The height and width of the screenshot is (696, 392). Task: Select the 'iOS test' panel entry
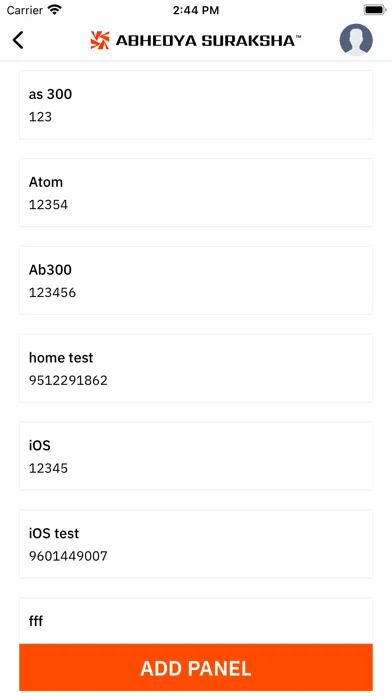point(196,544)
